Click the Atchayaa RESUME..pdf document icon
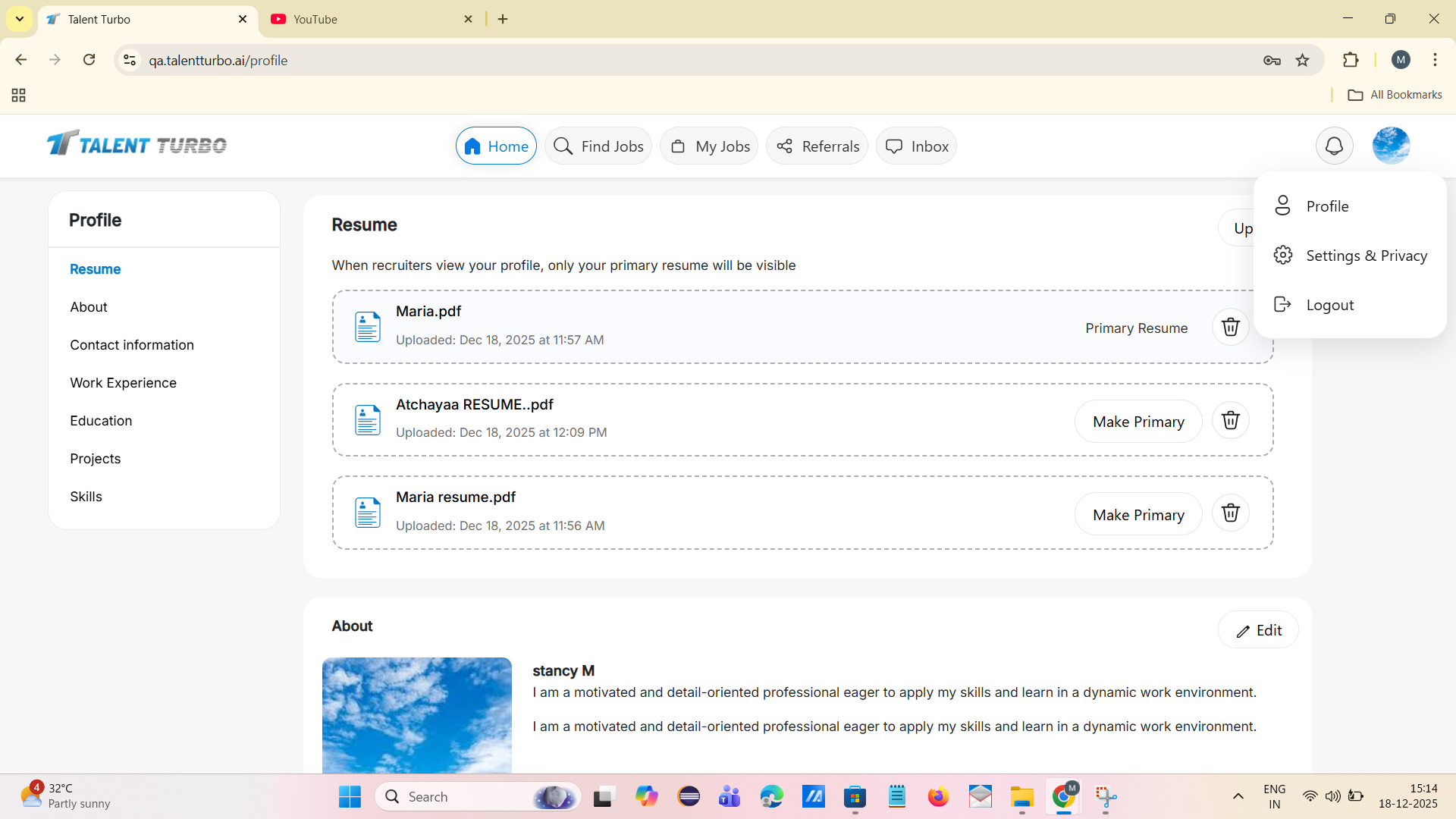 368,420
